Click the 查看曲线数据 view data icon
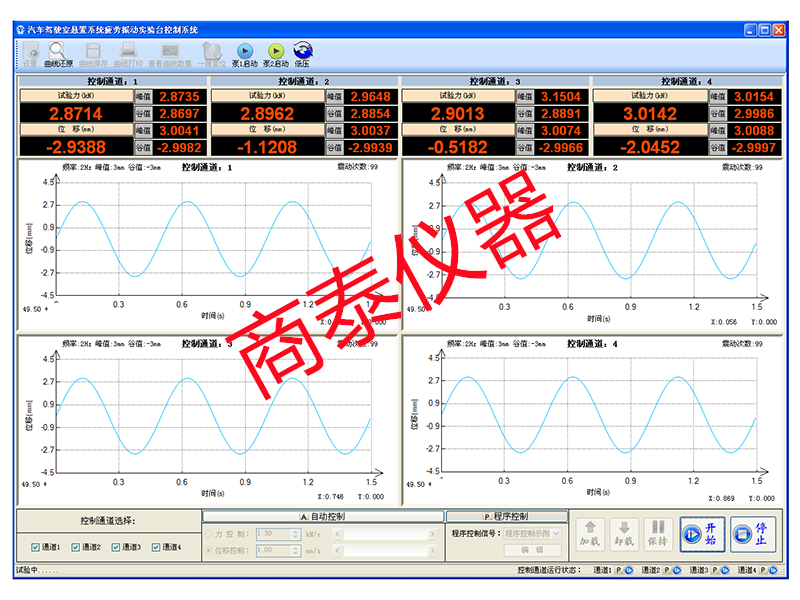 [x=170, y=52]
